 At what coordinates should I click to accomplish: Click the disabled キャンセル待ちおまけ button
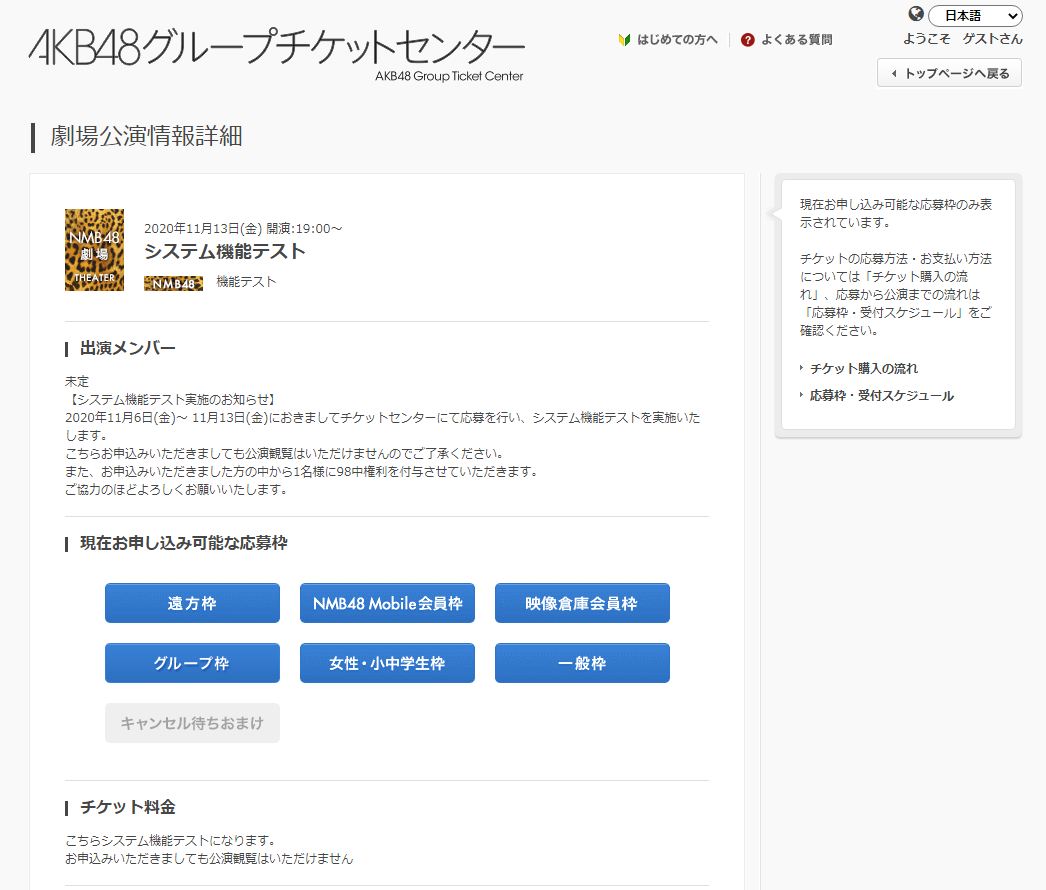(x=192, y=723)
